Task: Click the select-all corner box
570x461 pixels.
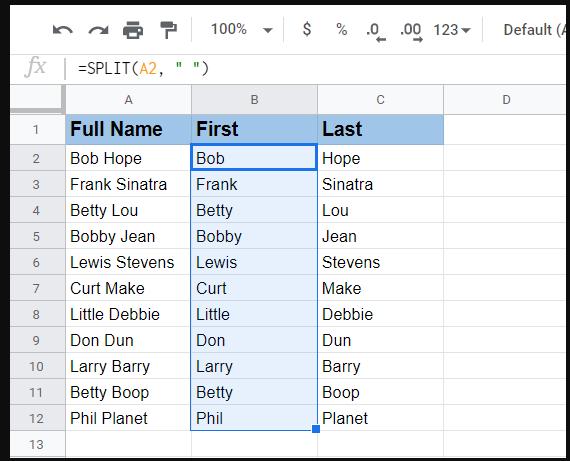Action: click(37, 99)
